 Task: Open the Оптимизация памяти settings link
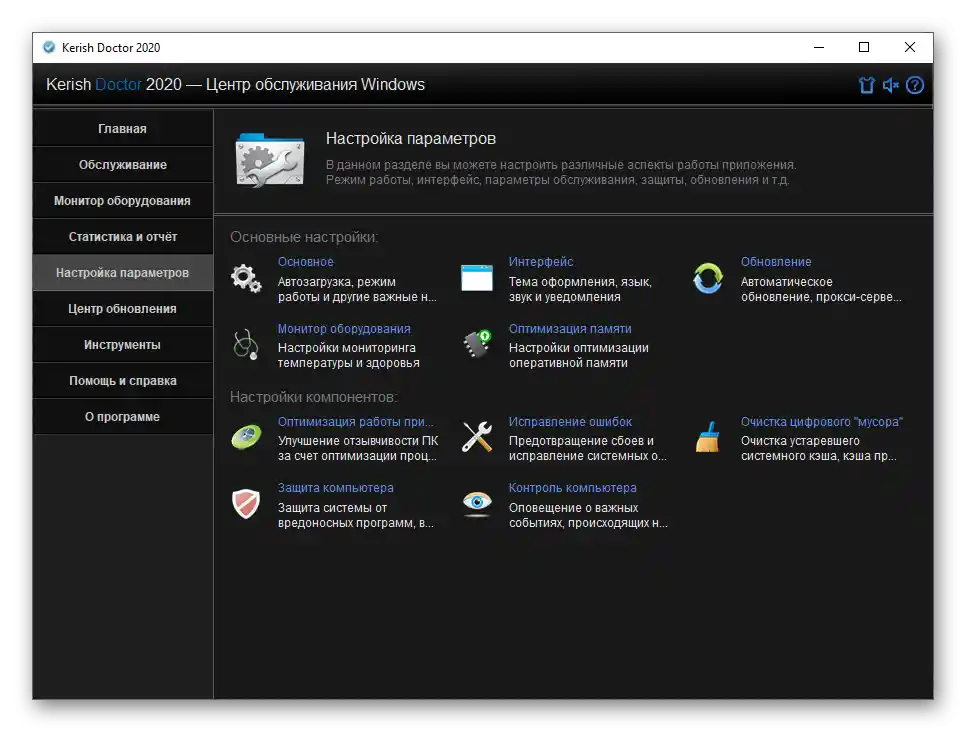click(x=570, y=328)
